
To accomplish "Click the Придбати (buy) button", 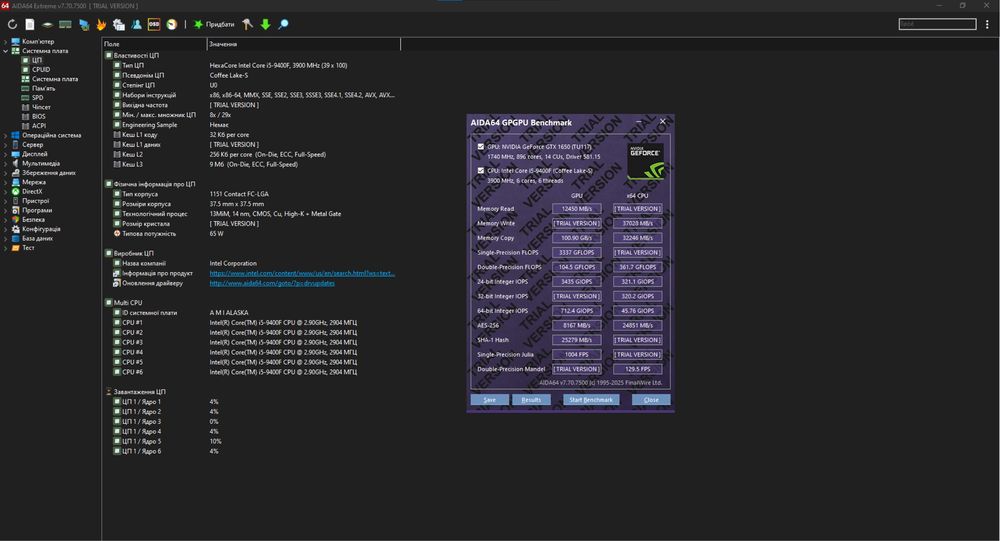I will [x=214, y=24].
